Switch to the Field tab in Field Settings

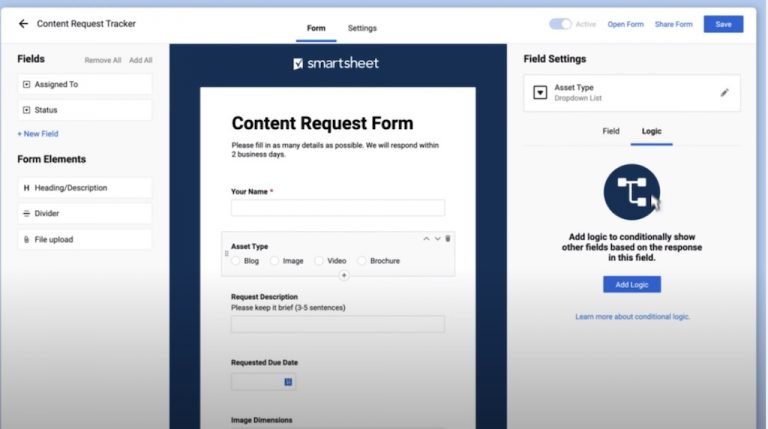coord(610,131)
